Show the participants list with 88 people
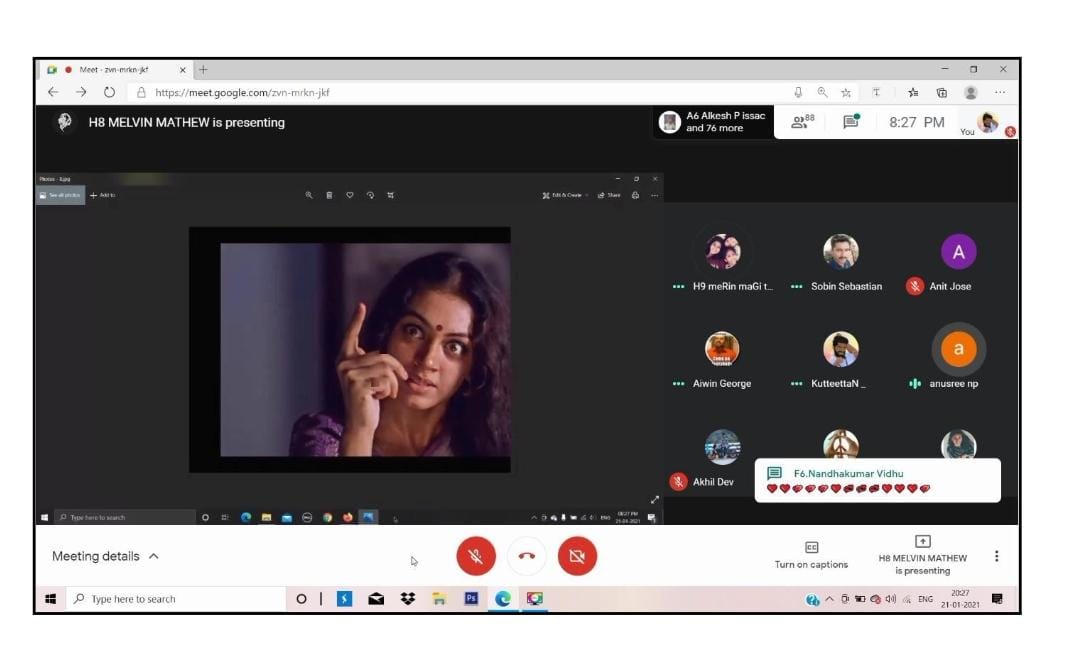The width and height of the screenshot is (1080, 658). [802, 122]
